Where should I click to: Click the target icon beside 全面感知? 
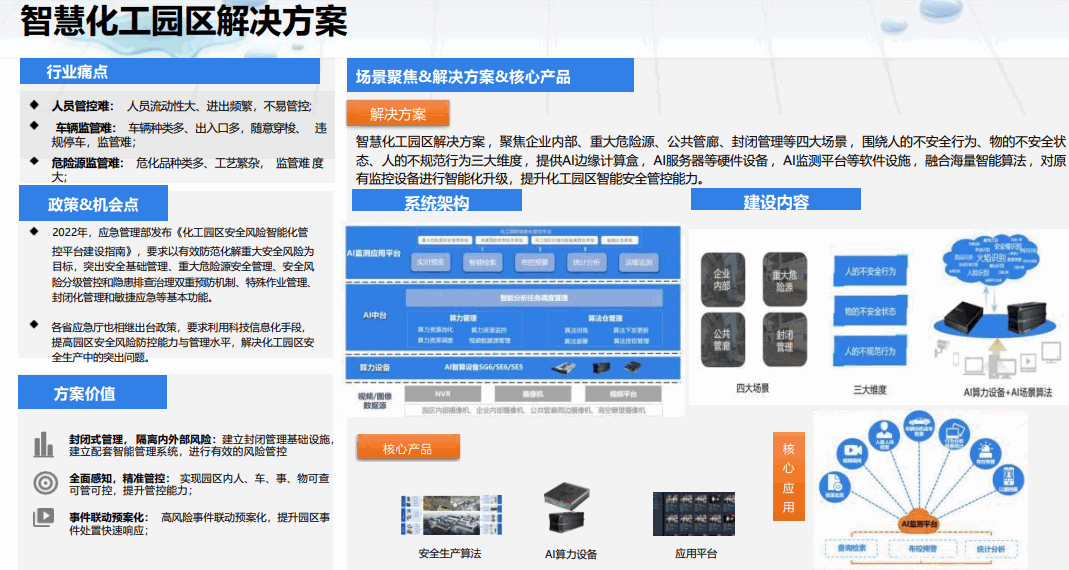pyautogui.click(x=44, y=482)
